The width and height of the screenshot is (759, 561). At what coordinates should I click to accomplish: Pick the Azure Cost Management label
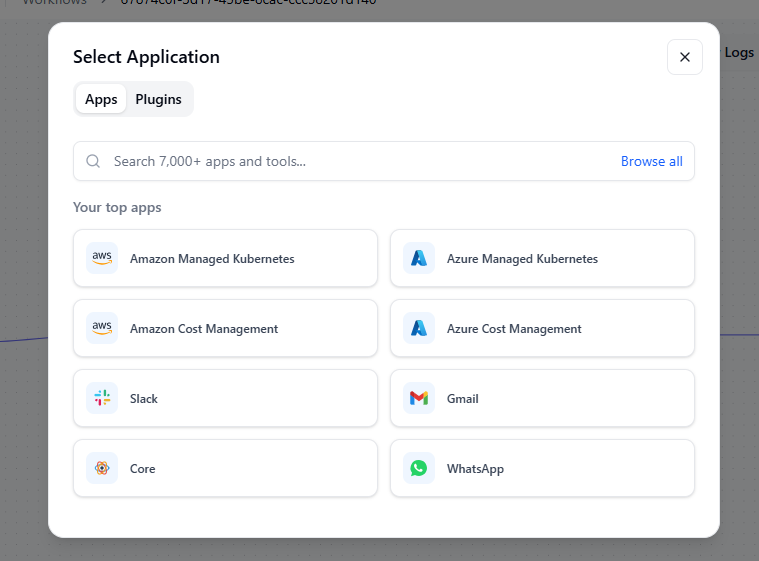(514, 329)
